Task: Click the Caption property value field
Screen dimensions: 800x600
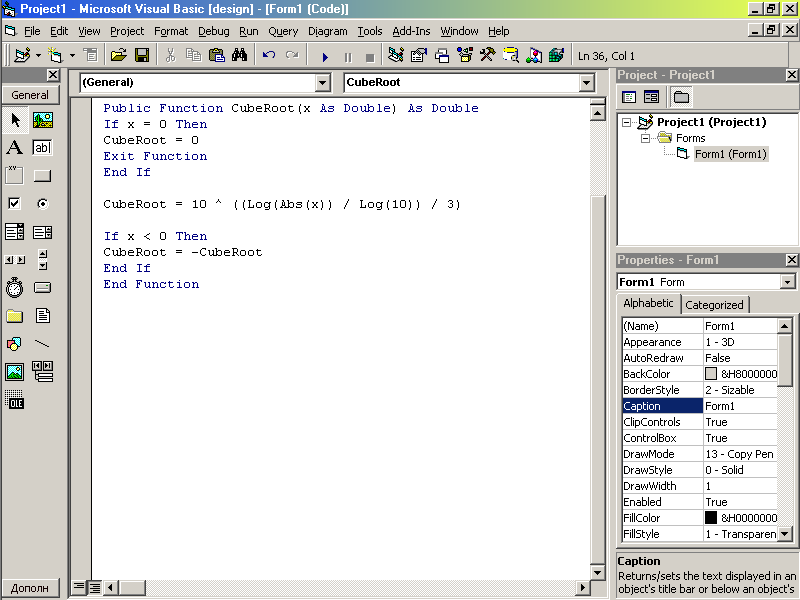Action: pos(740,406)
